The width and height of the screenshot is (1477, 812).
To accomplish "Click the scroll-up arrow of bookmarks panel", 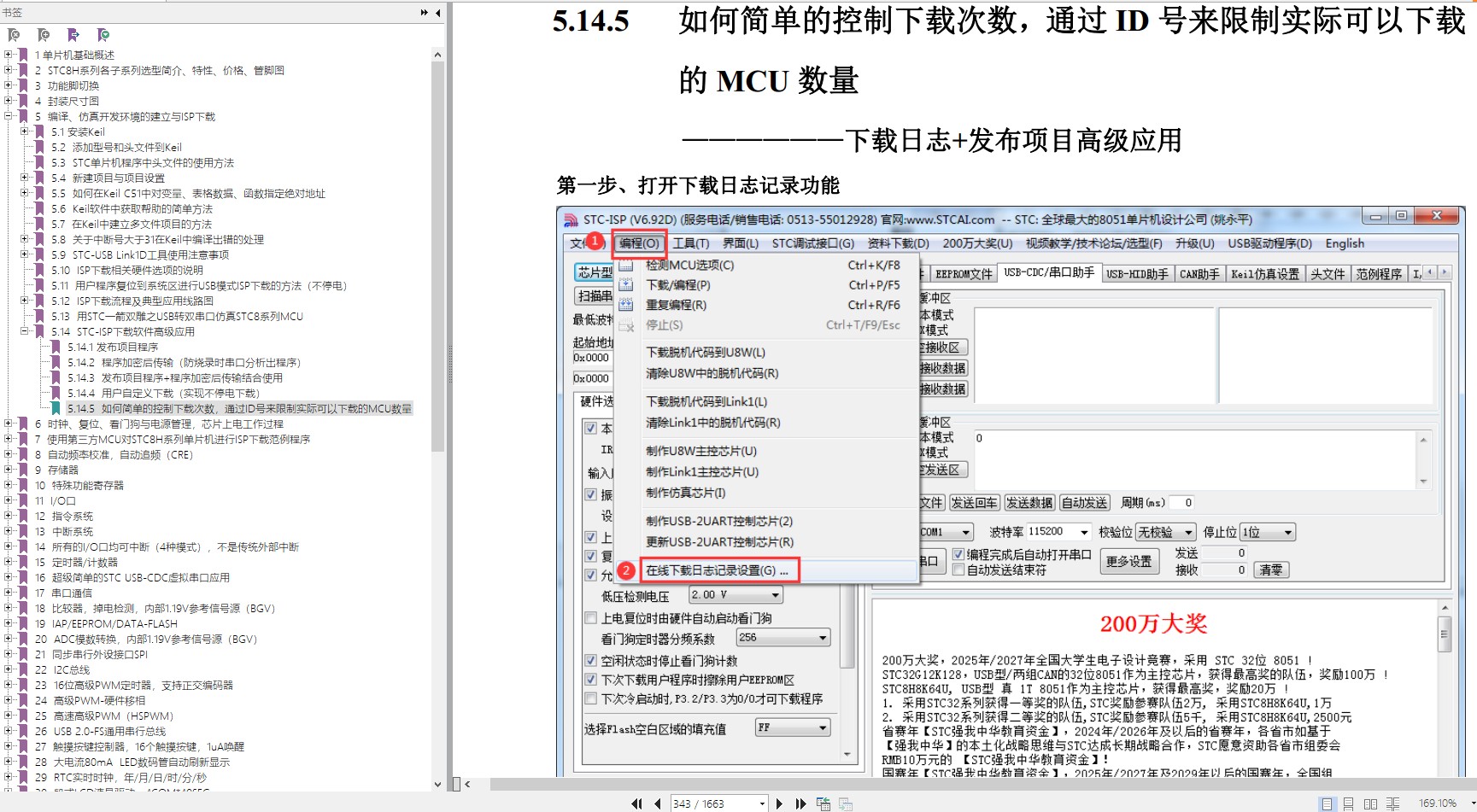I will (x=438, y=55).
